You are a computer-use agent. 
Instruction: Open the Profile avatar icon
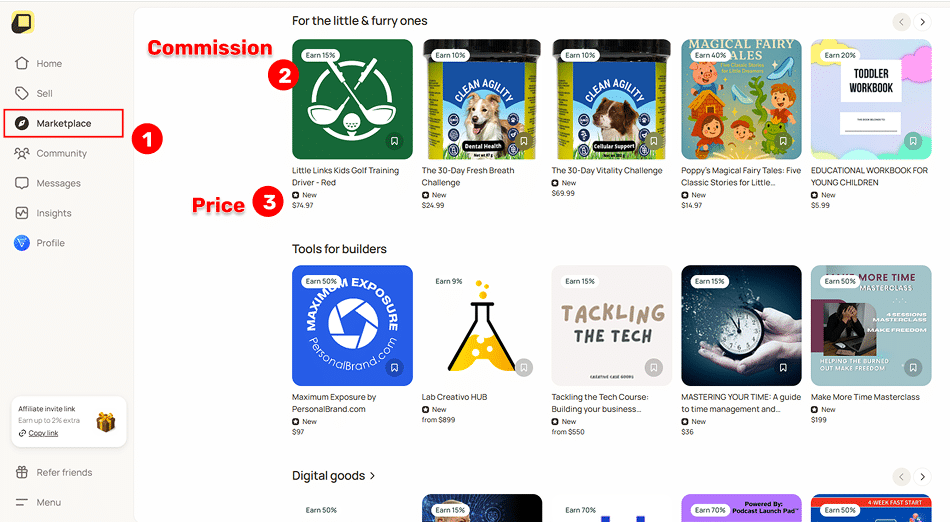coord(22,243)
